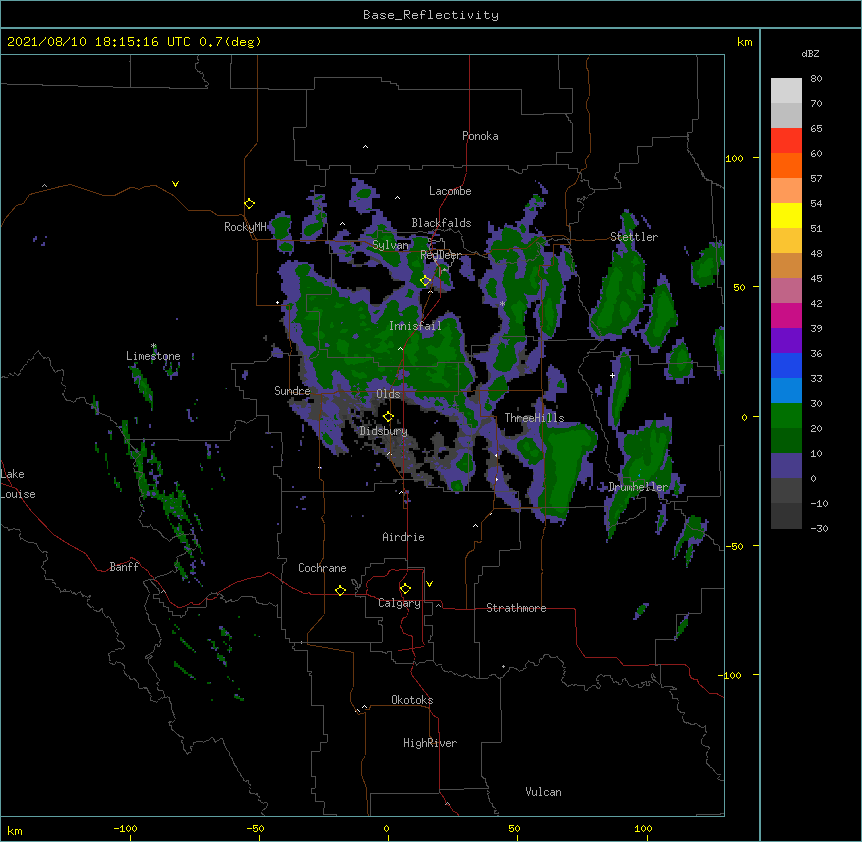Select the 33 dBZ light blue swatch
Image resolution: width=862 pixels, height=842 pixels.
(786, 391)
